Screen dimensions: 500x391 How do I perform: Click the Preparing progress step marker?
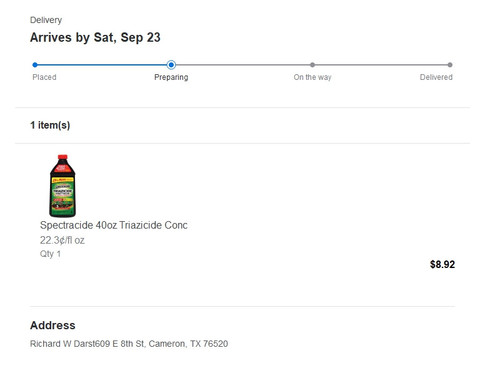pyautogui.click(x=171, y=65)
